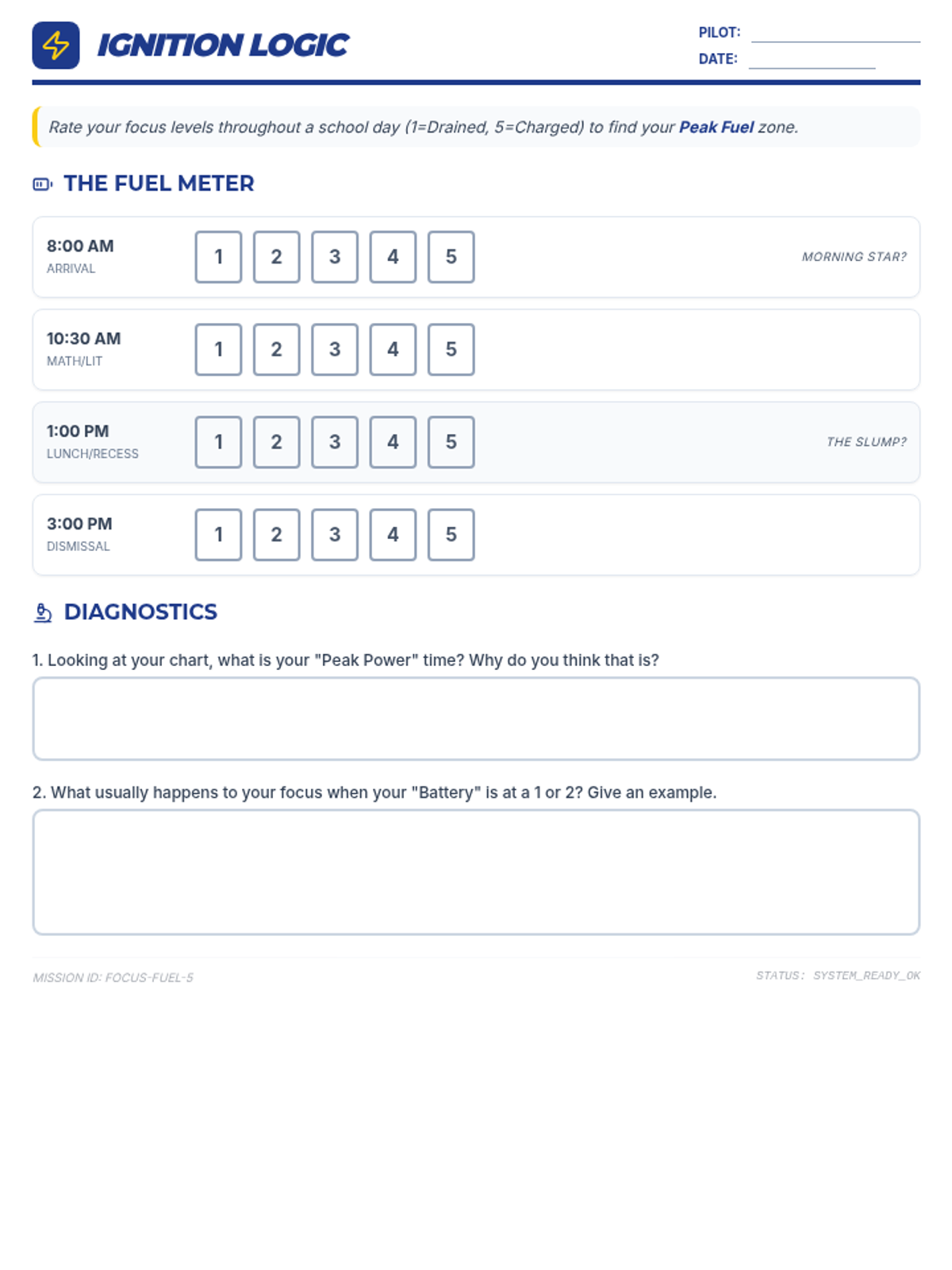
Task: Click the microscope icon beside Diagnostics
Action: (43, 613)
